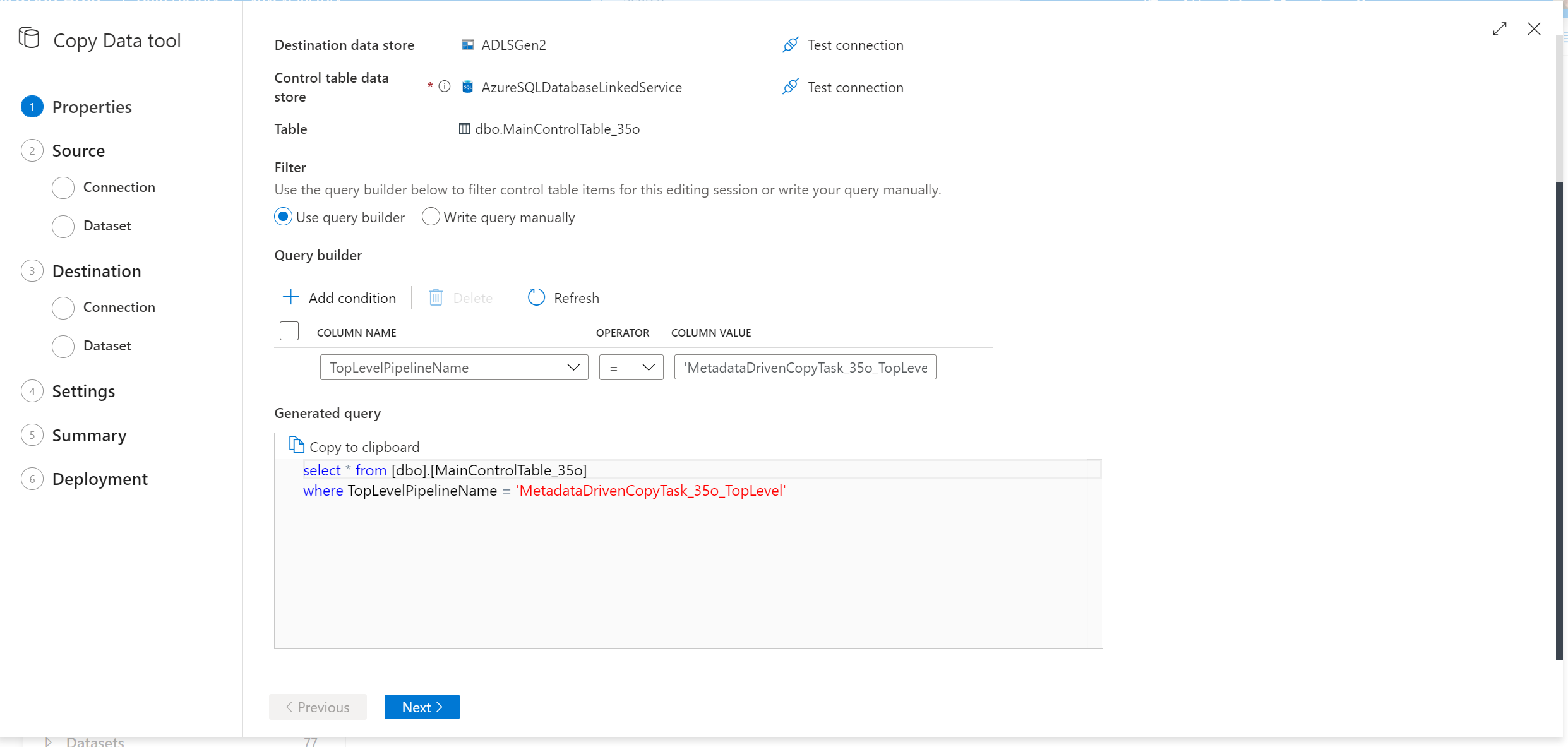1568x747 pixels.
Task: Click the Next button to proceed
Action: coord(423,707)
